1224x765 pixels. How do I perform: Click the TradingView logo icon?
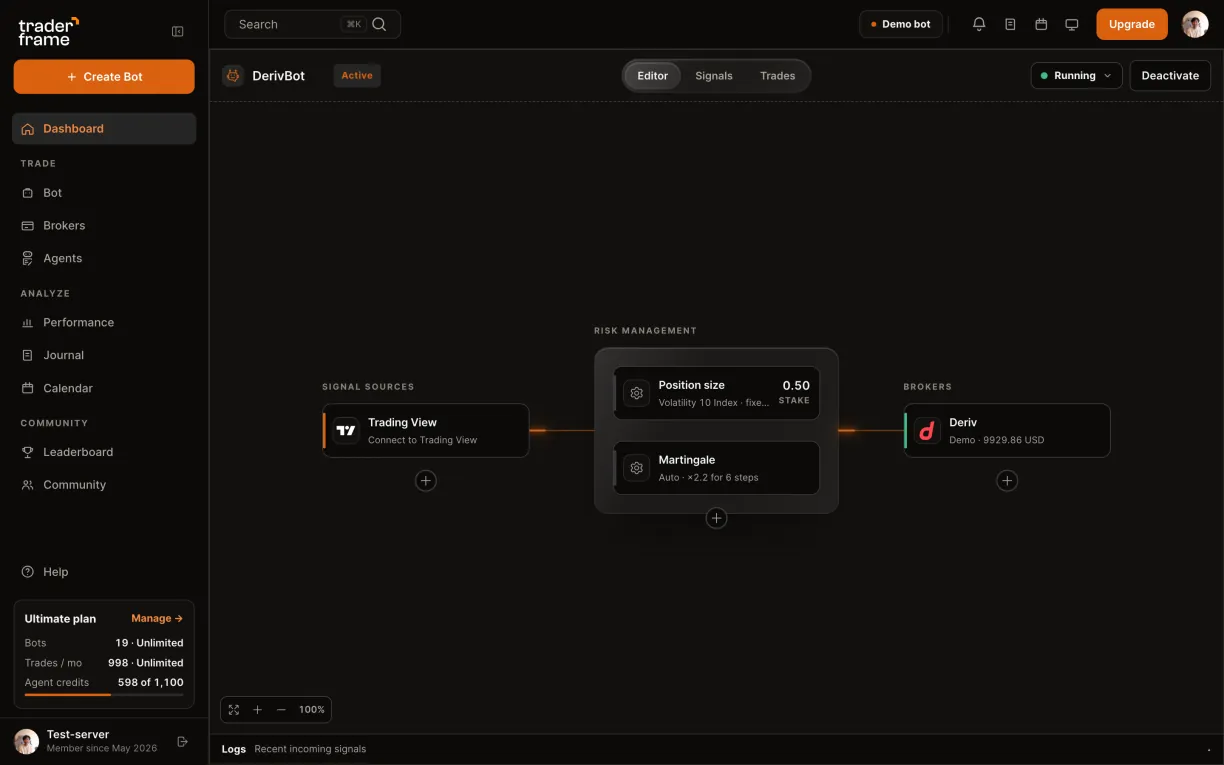pos(346,431)
